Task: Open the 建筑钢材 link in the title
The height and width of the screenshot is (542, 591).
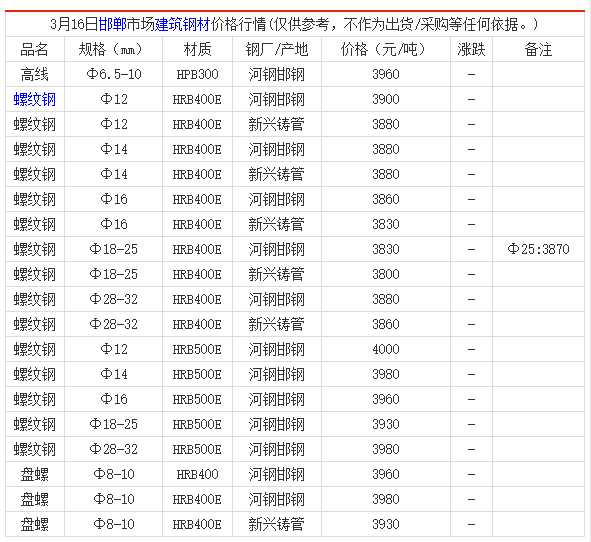Action: point(182,24)
